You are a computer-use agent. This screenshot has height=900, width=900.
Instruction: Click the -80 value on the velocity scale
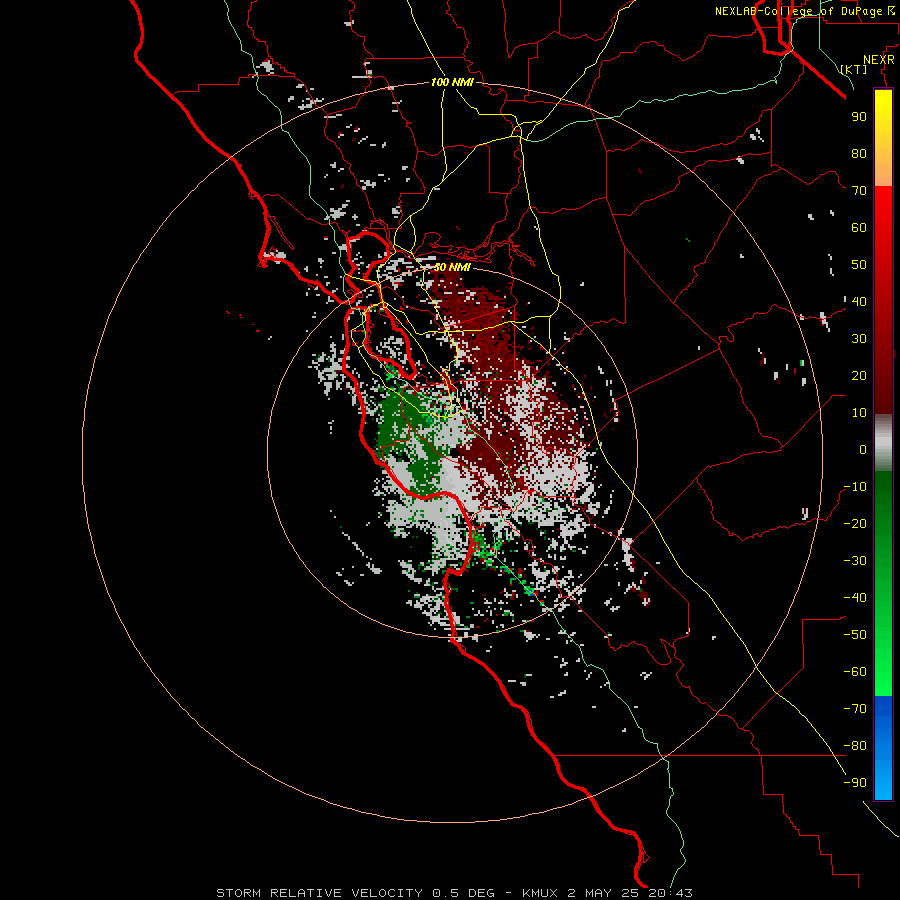coord(855,746)
